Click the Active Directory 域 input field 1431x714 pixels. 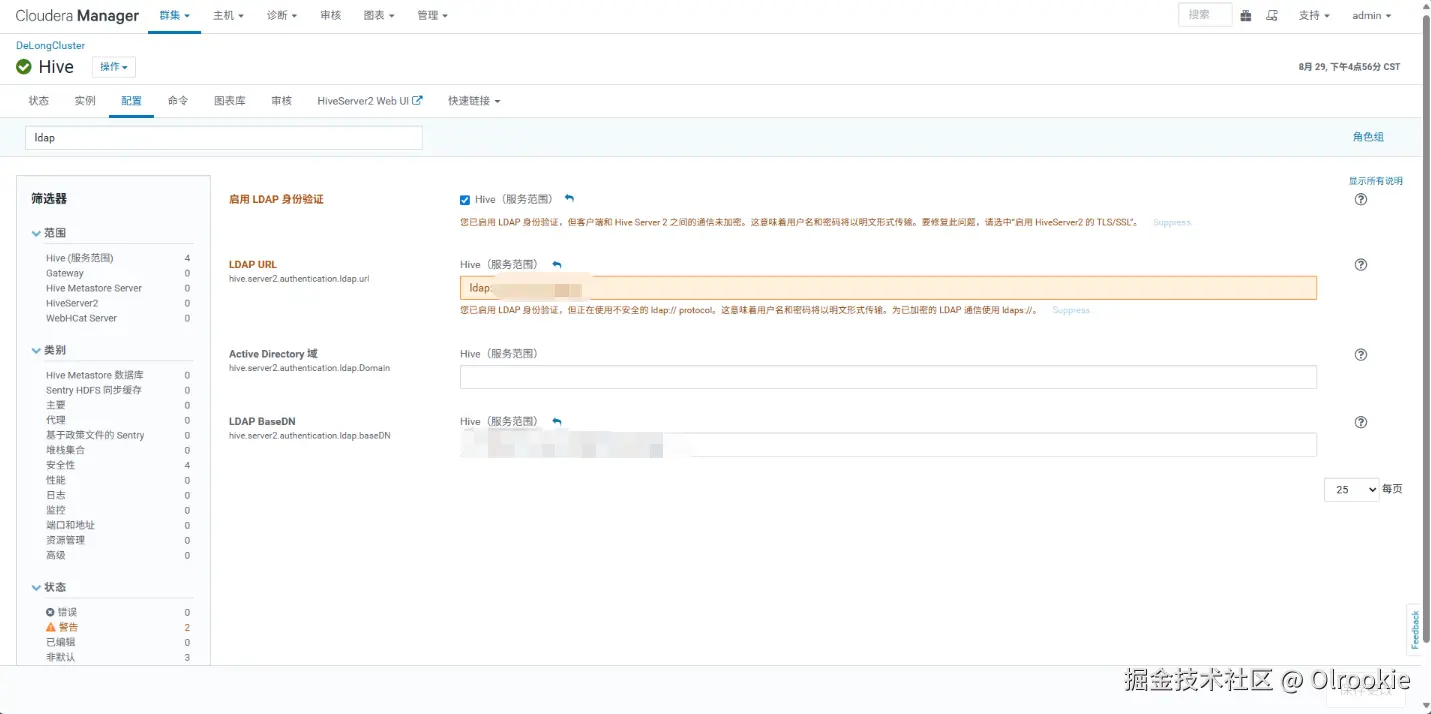point(888,377)
